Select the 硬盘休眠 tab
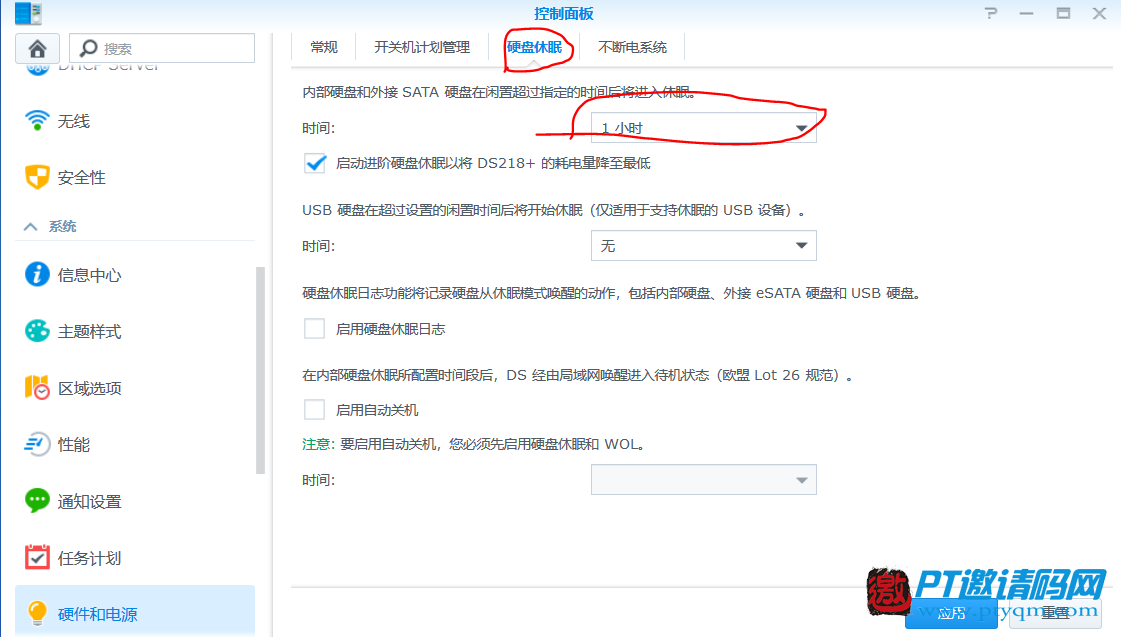 pyautogui.click(x=534, y=47)
